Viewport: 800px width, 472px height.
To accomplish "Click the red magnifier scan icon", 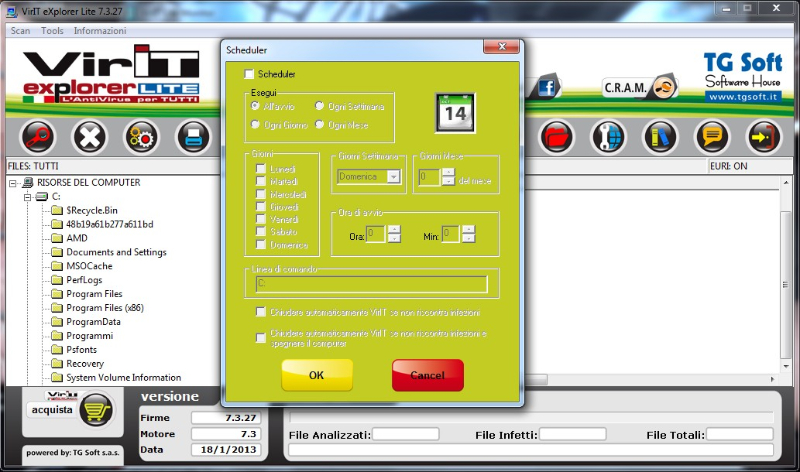I will (x=37, y=135).
